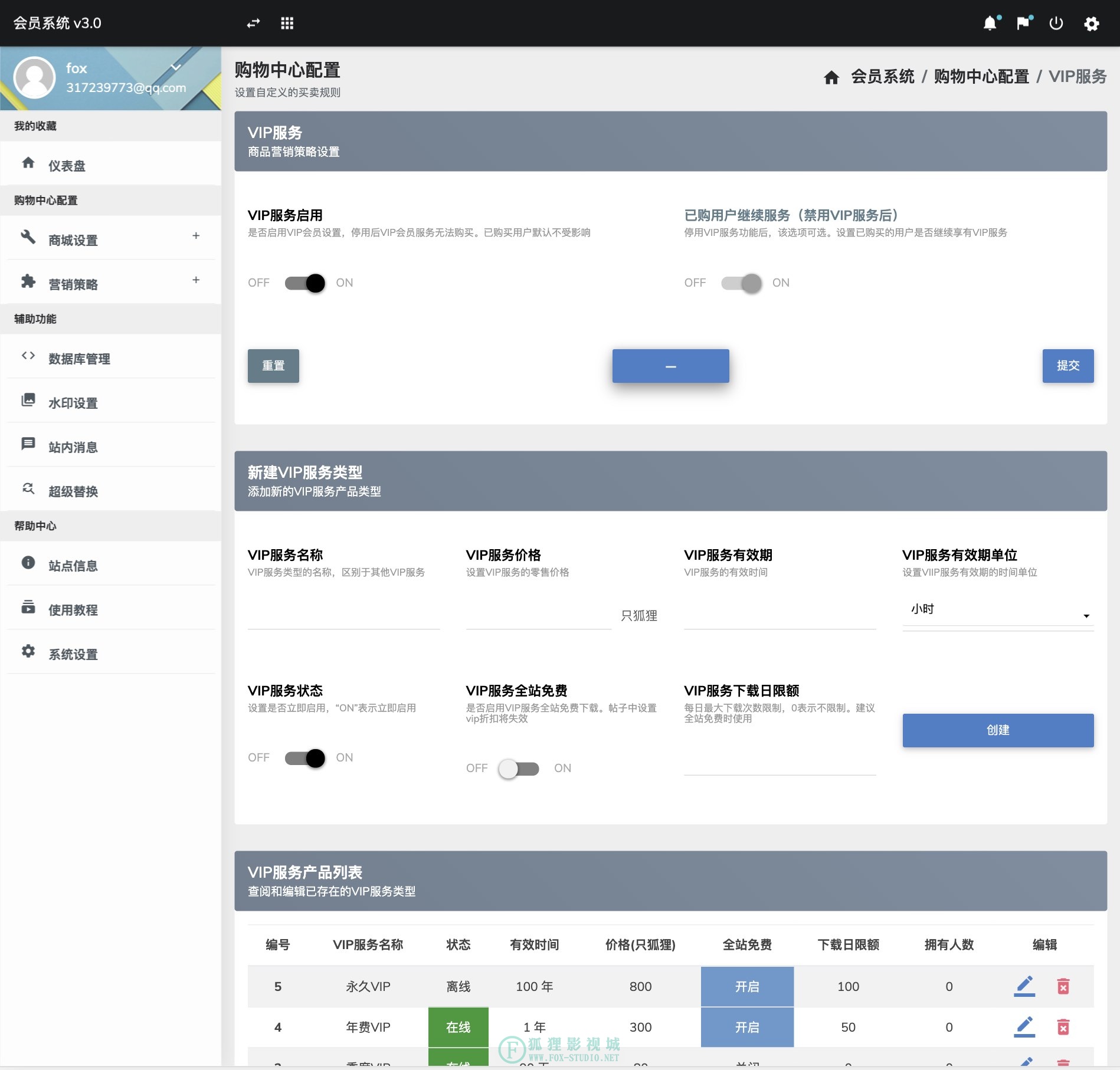Click the 在线 status in 年费VIP row
The image size is (1120, 1070).
[459, 1027]
